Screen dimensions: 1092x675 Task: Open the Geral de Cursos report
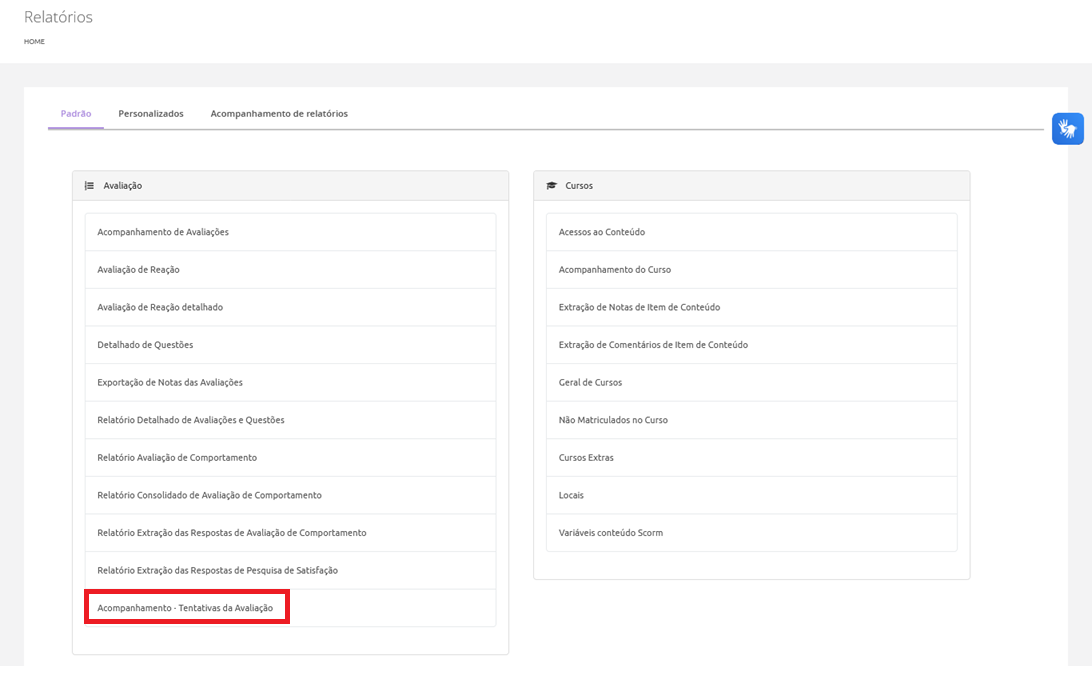(x=751, y=382)
